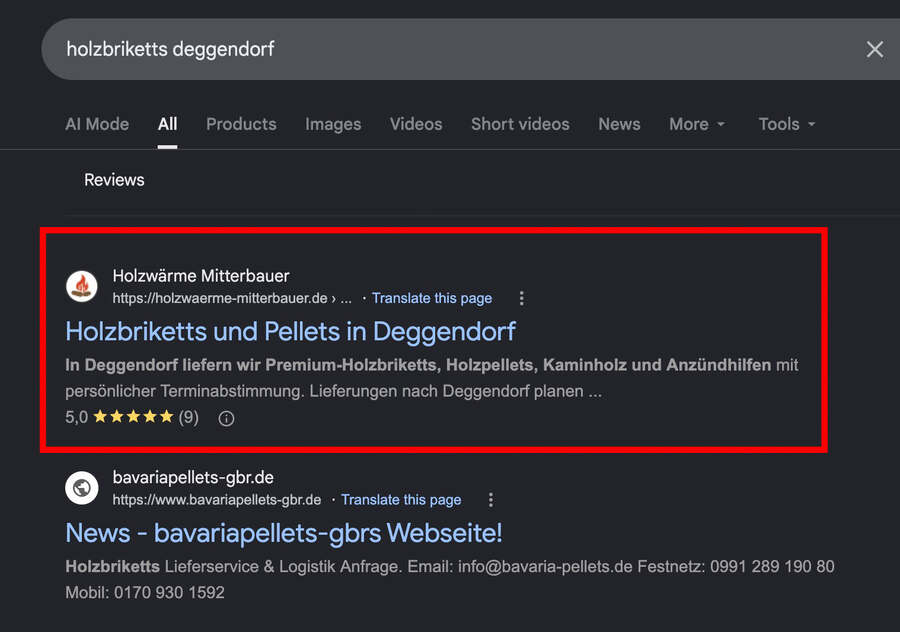The width and height of the screenshot is (900, 632).
Task: Click the info icon beside the rating
Action: [226, 418]
